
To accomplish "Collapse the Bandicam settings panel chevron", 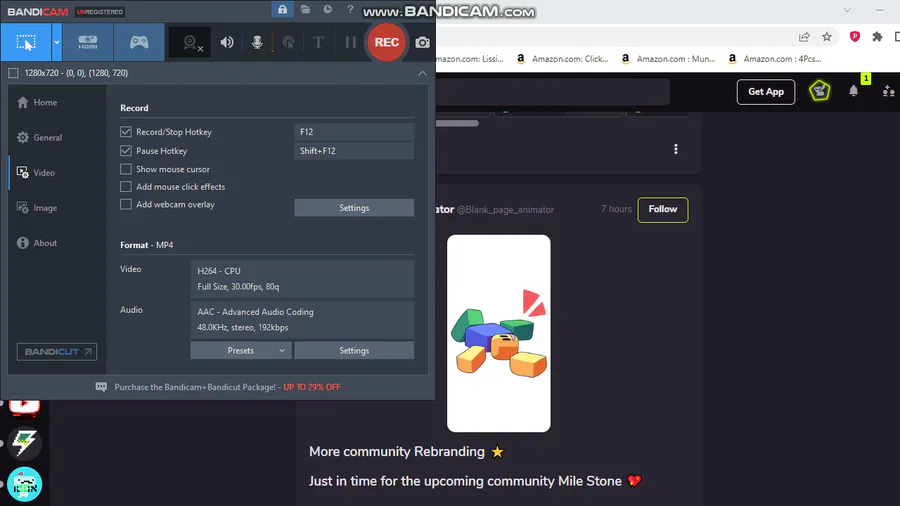I will coord(422,73).
